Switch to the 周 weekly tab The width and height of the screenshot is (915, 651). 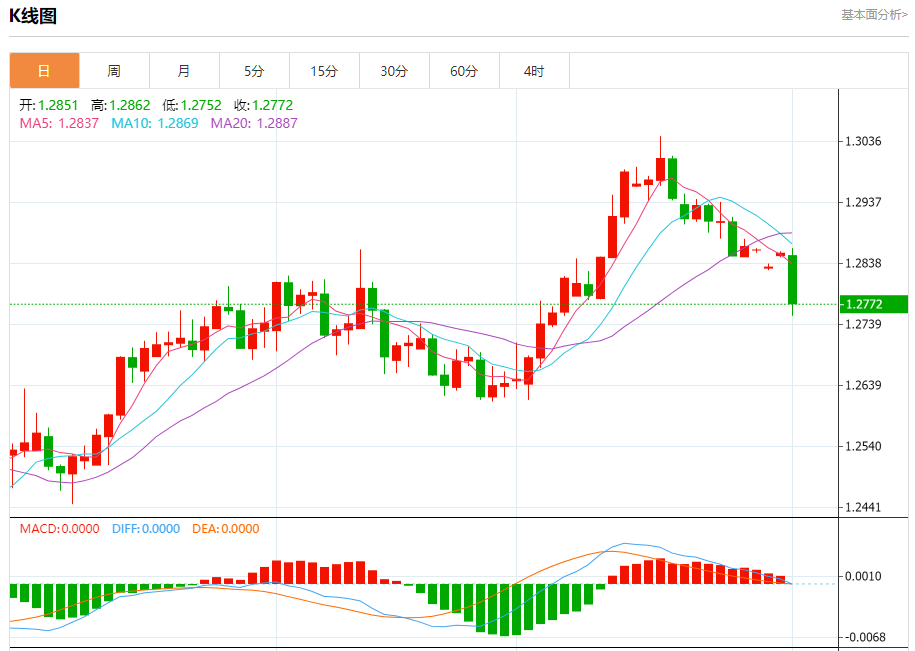(114, 71)
